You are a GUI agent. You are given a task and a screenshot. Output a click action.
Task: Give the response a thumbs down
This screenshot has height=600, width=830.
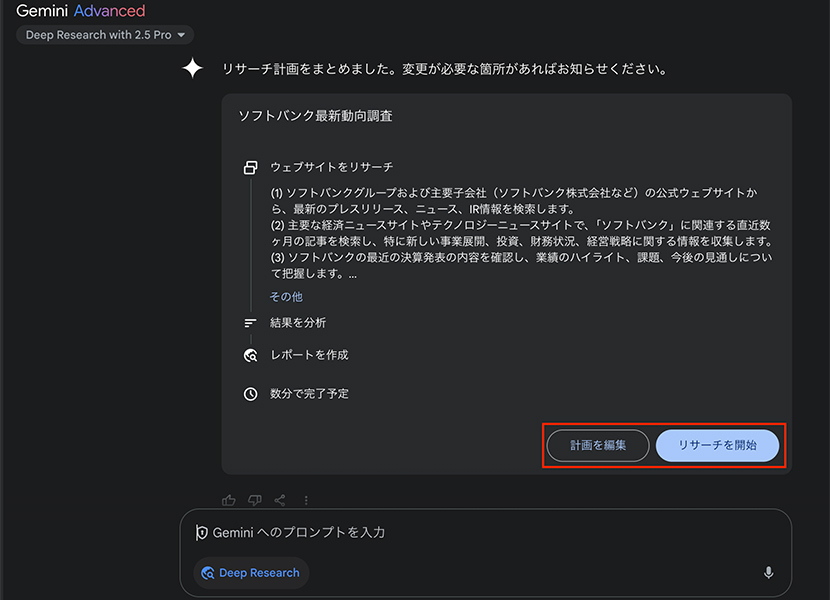255,500
